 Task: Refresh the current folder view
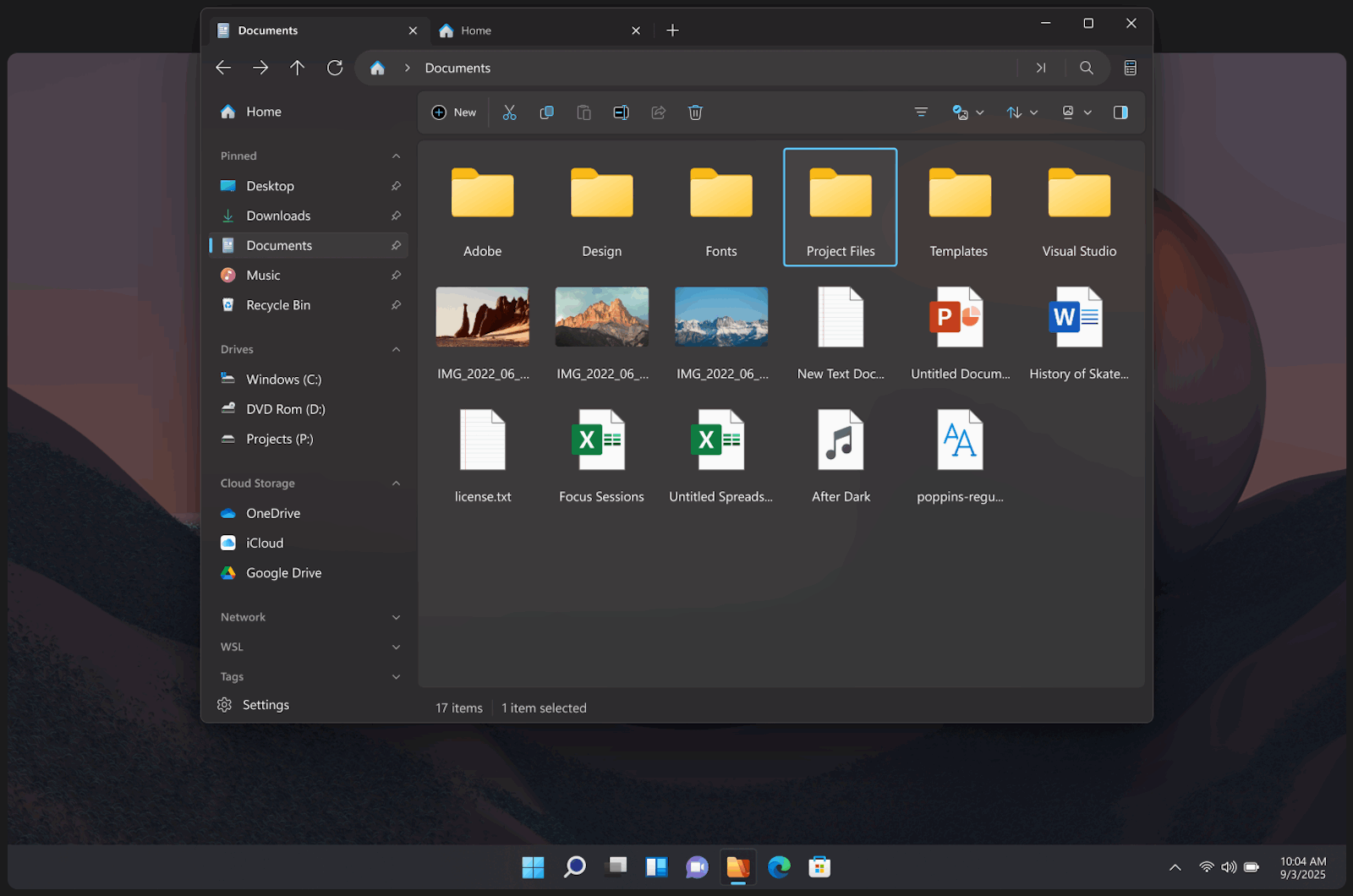(335, 68)
